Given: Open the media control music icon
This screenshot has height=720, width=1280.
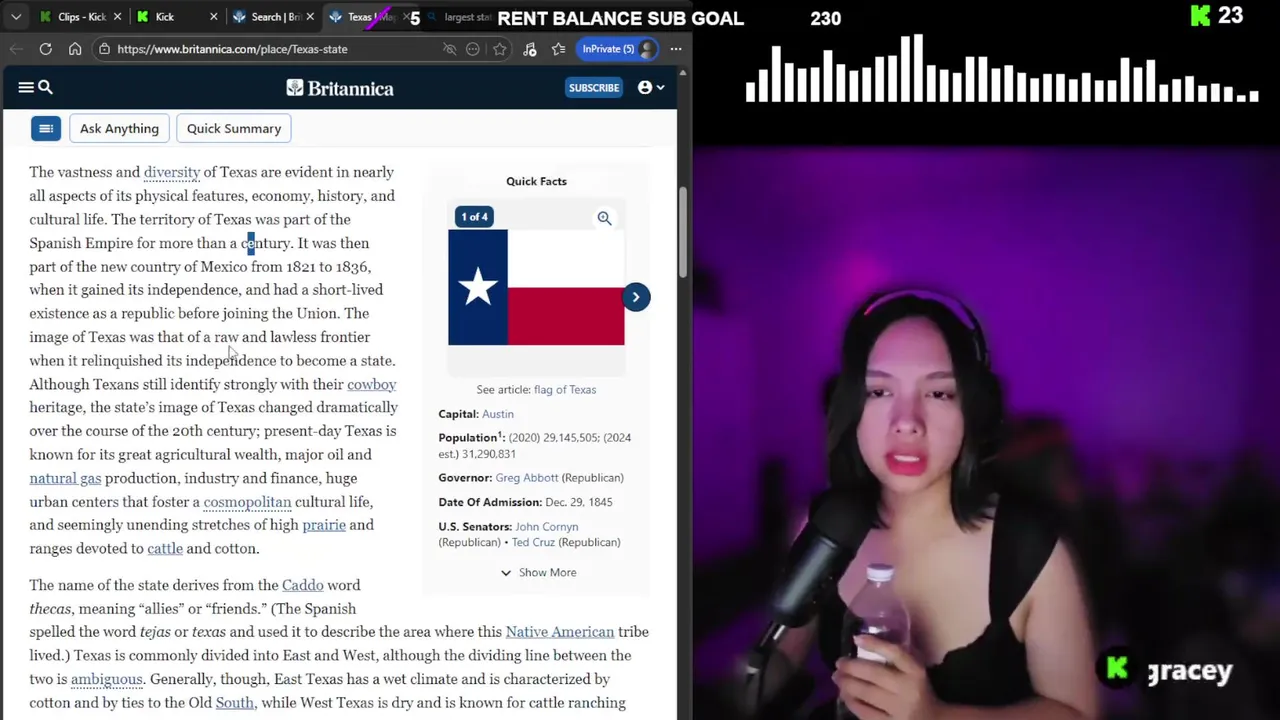Looking at the screenshot, I should (530, 49).
